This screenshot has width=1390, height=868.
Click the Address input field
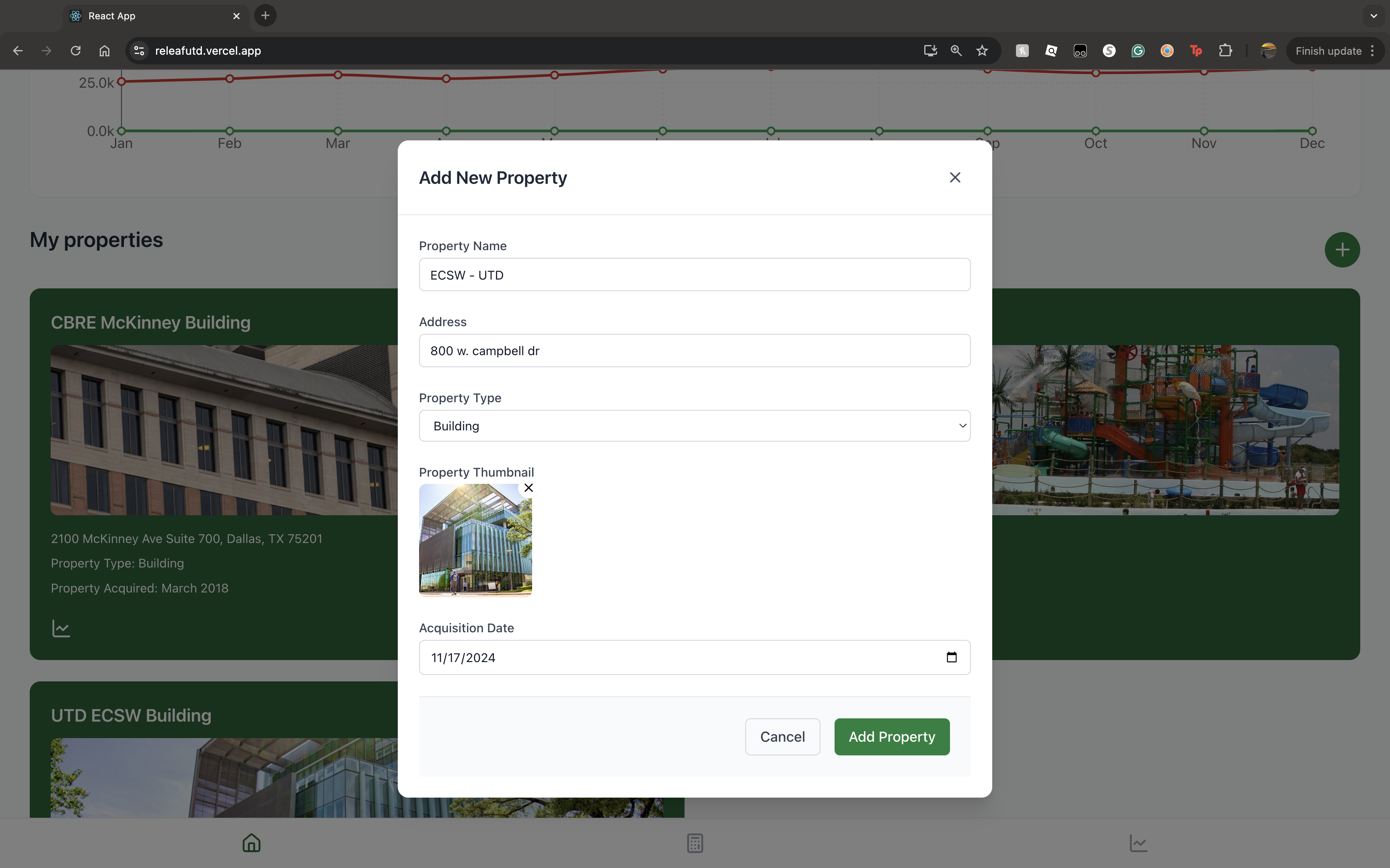point(695,351)
